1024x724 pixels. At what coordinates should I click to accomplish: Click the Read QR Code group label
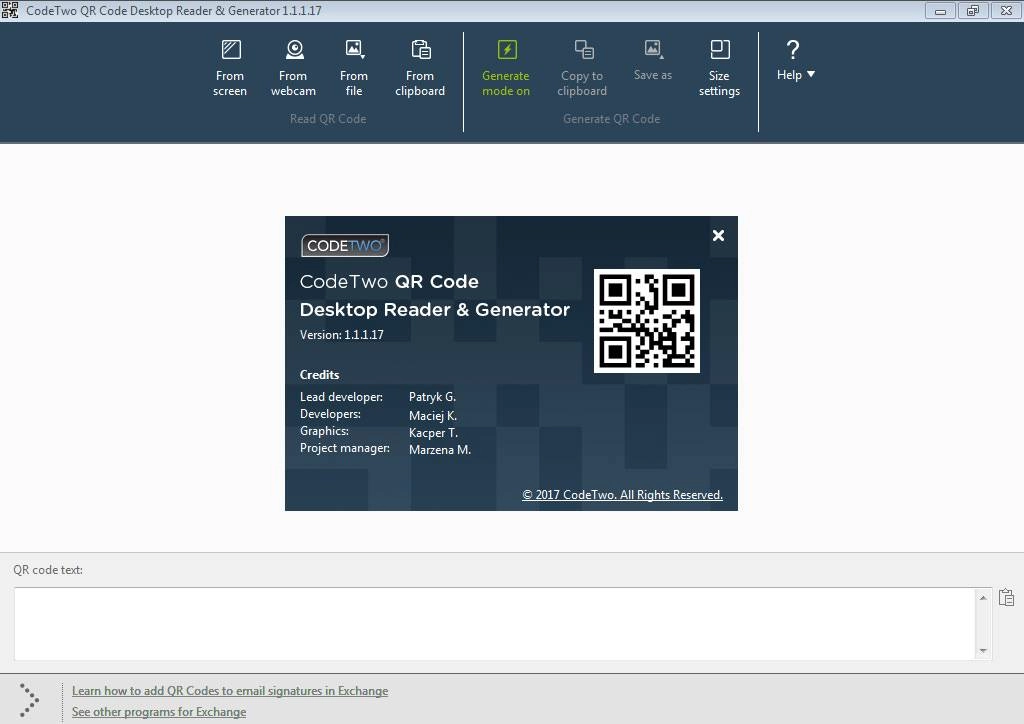pyautogui.click(x=328, y=119)
